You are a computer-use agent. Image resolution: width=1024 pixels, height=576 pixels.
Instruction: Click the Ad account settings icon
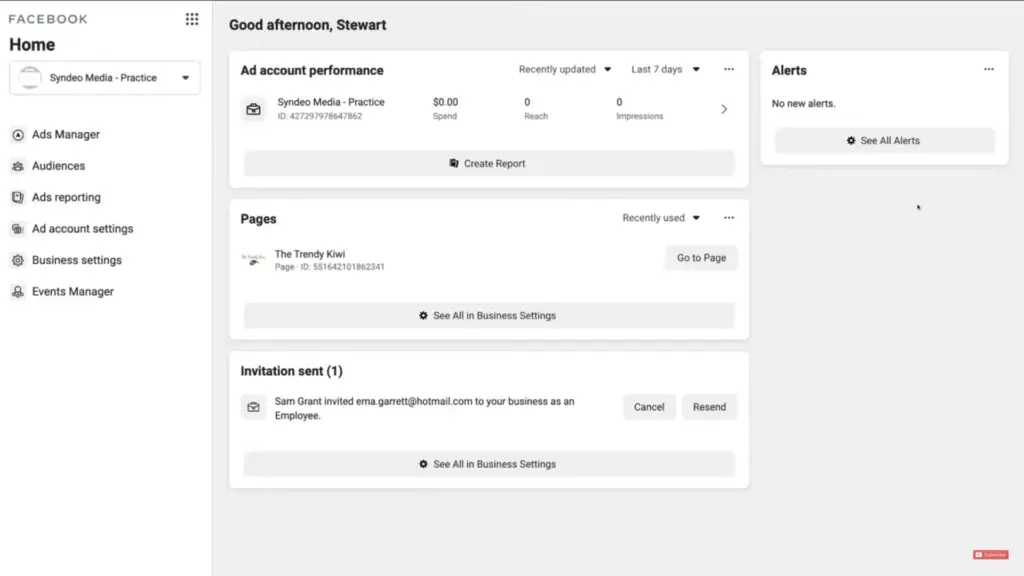tap(18, 229)
